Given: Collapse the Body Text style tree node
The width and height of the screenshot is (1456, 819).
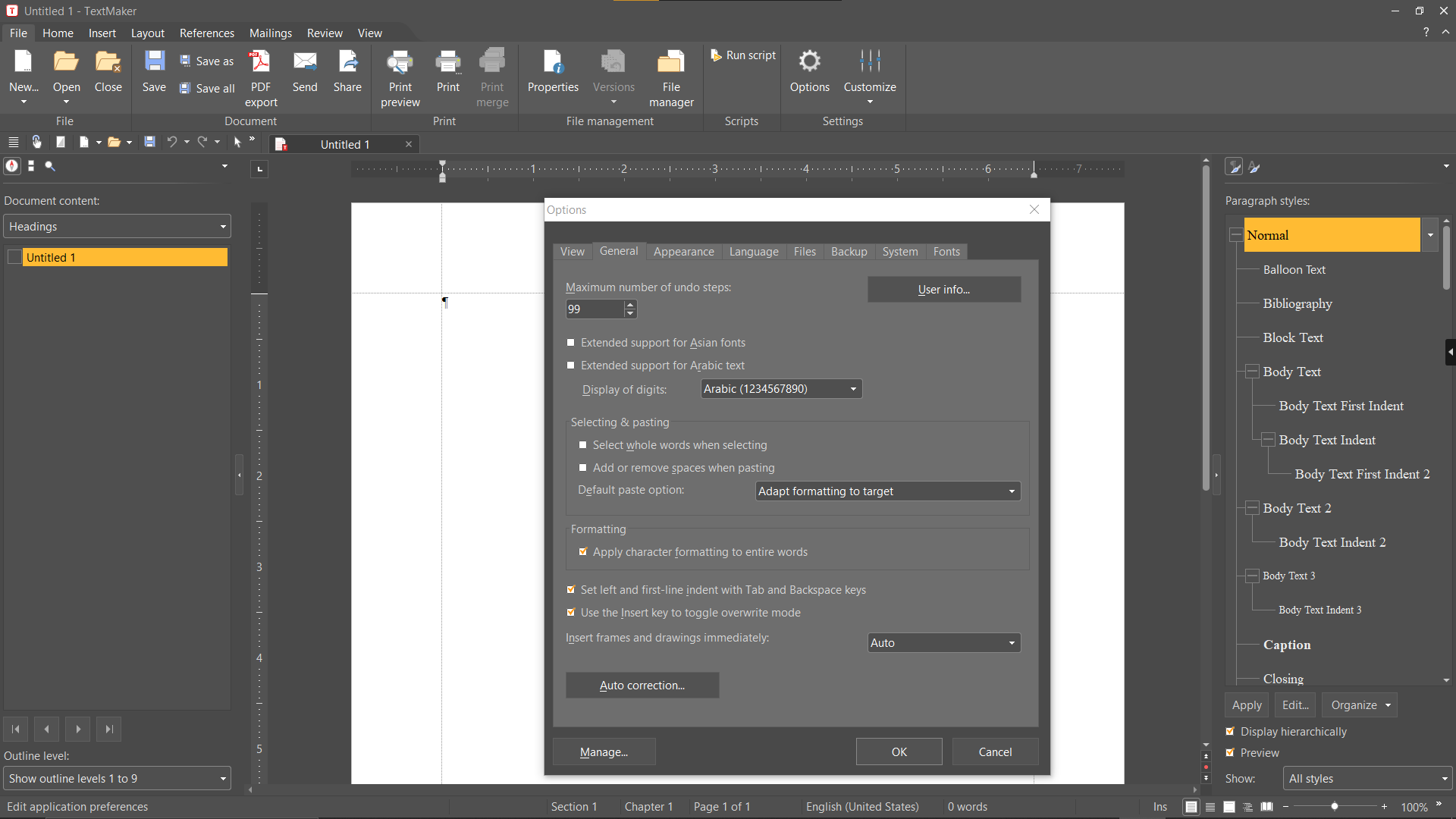Looking at the screenshot, I should 1252,372.
